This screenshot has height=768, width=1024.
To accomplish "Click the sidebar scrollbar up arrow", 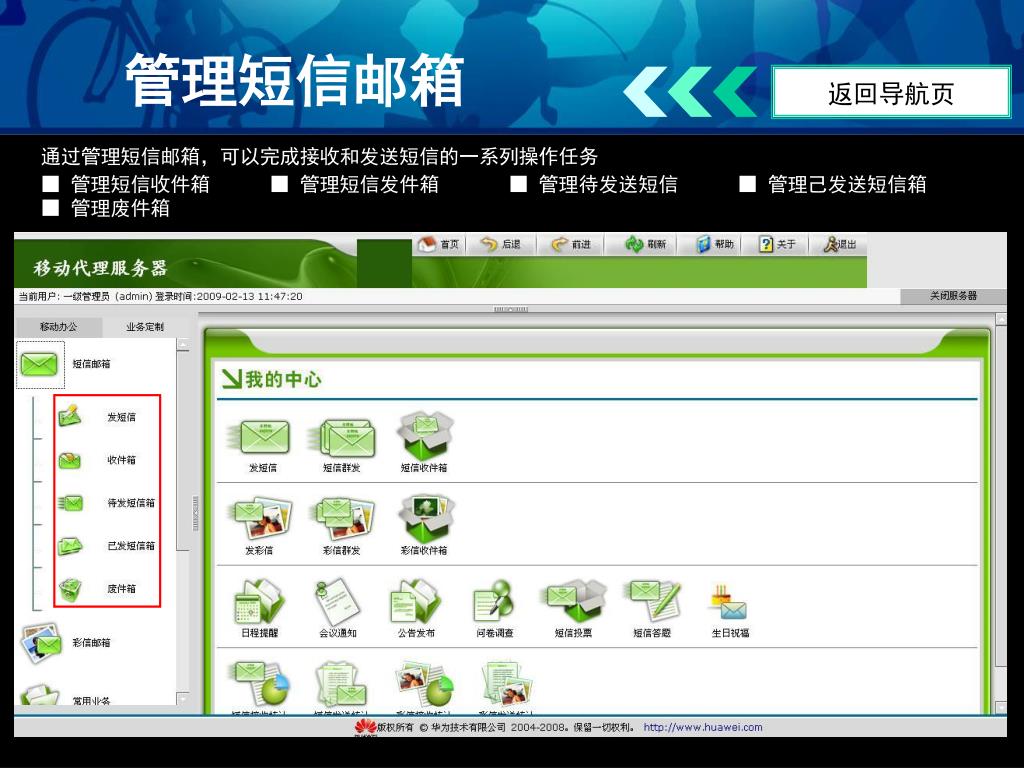I will [x=183, y=344].
